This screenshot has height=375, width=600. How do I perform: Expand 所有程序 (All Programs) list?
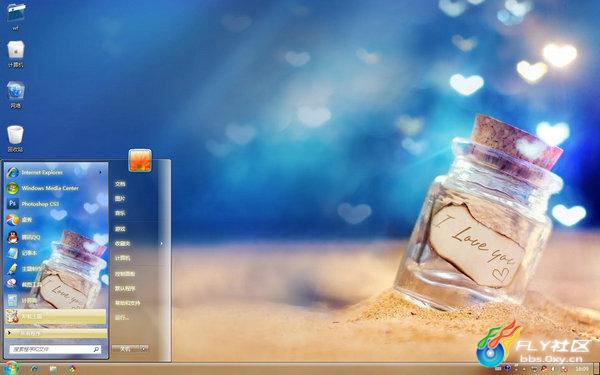[55, 333]
